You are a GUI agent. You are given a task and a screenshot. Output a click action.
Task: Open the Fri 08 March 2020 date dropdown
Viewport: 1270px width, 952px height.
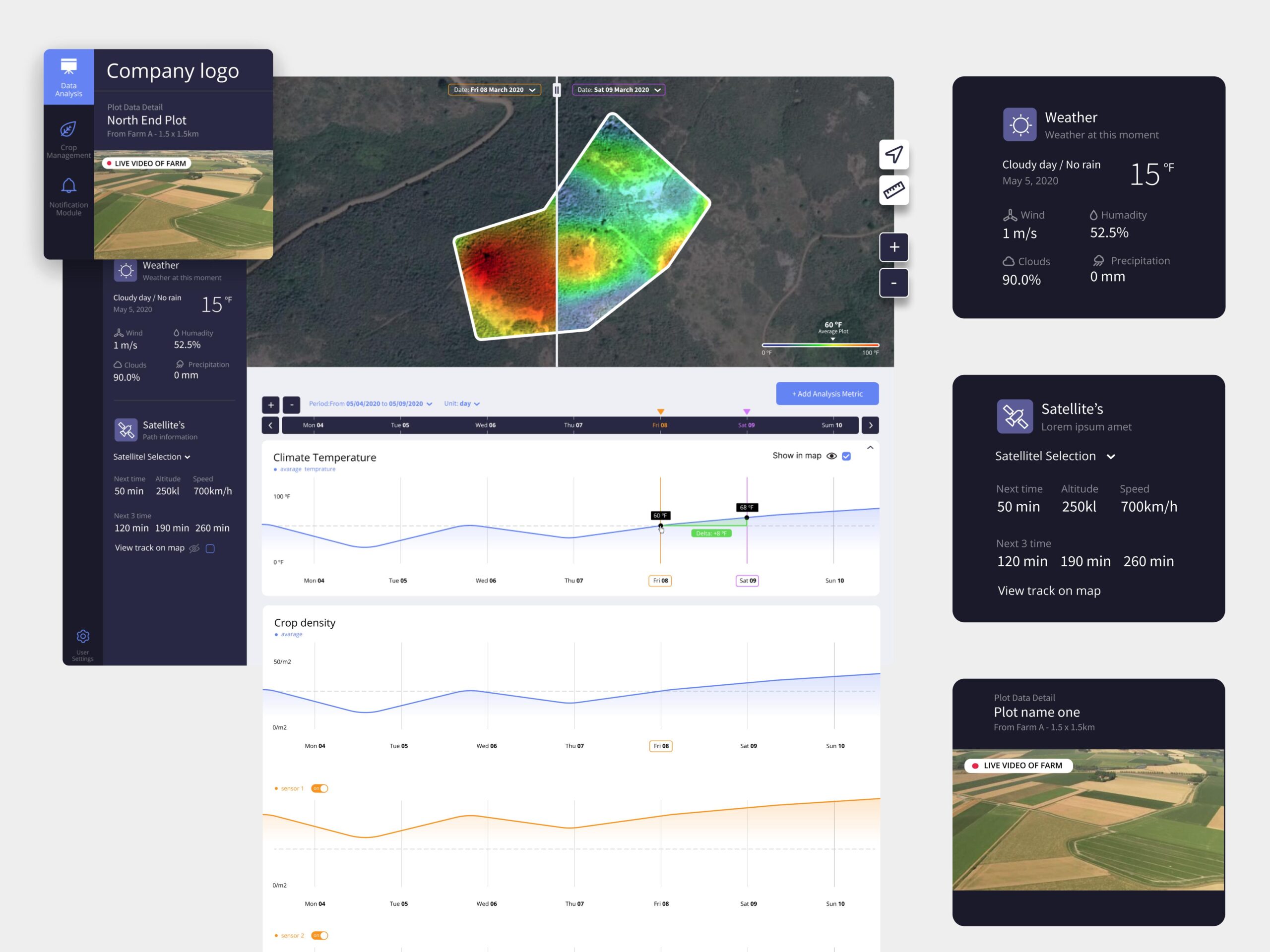point(494,90)
